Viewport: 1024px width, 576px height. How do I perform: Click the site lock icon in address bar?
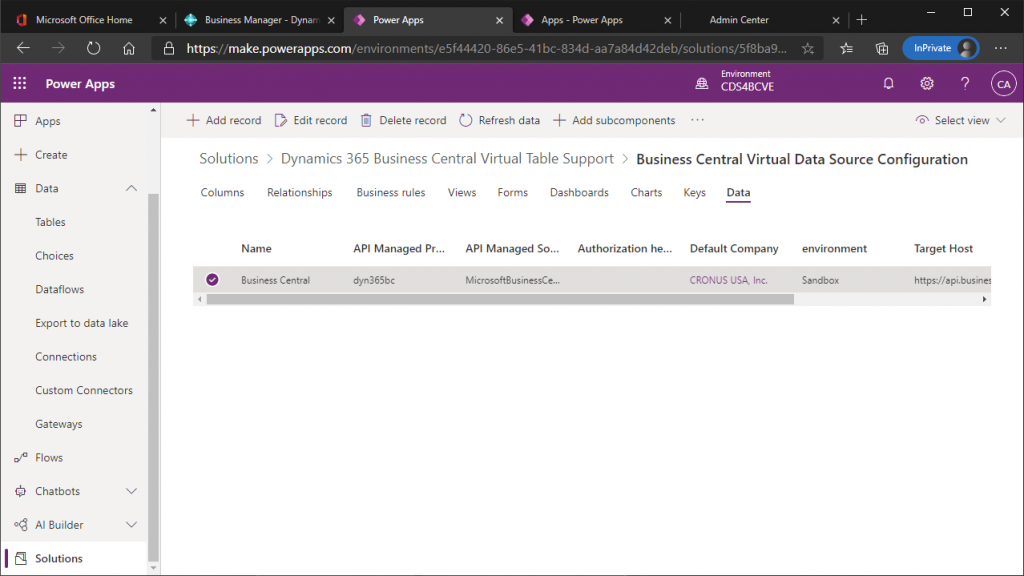point(168,48)
